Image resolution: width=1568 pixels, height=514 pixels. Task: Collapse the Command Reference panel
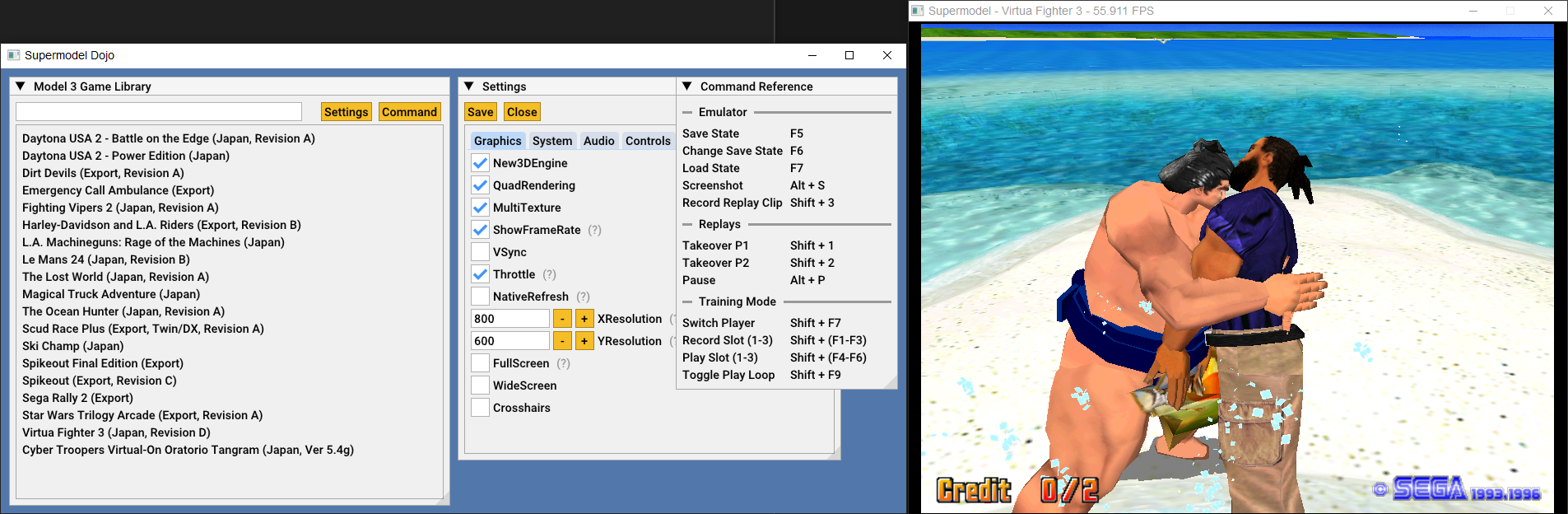coord(687,86)
